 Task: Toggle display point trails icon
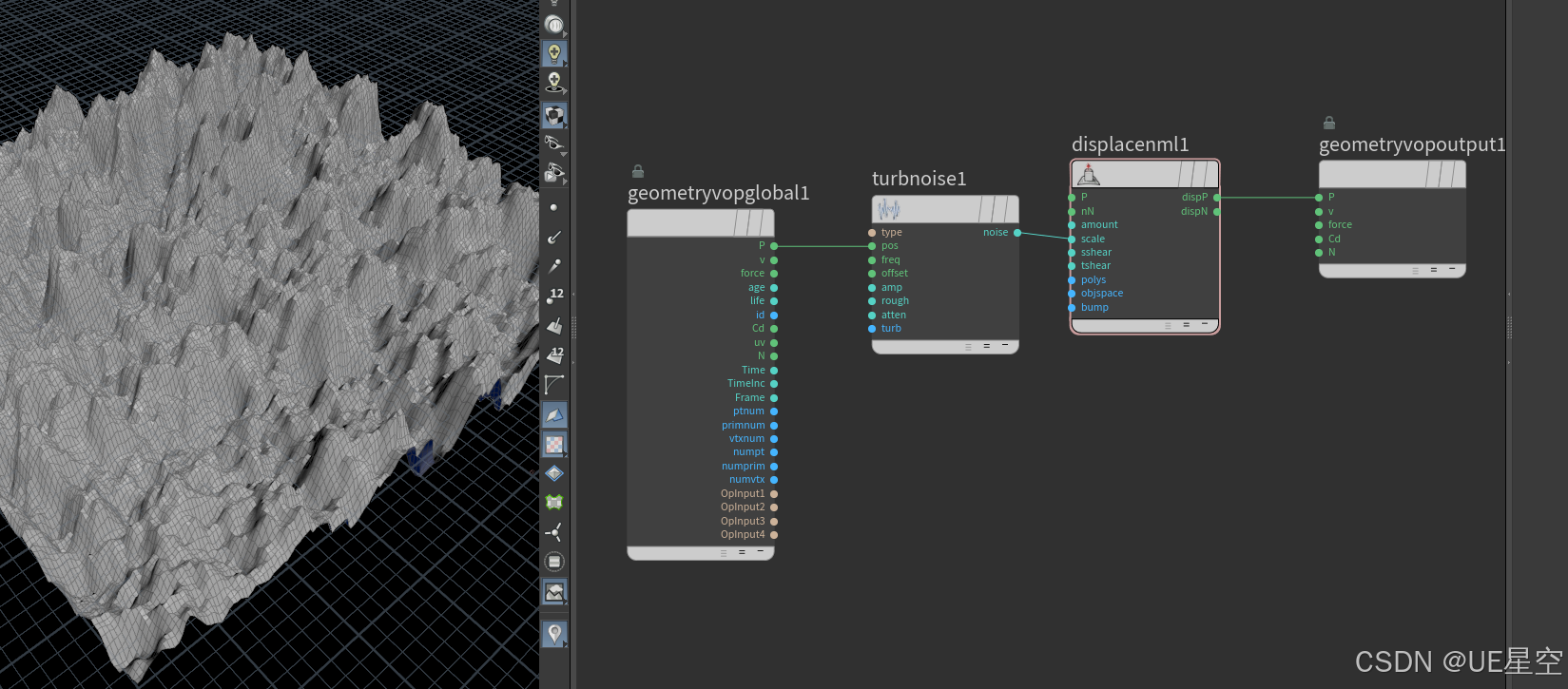coord(554,266)
